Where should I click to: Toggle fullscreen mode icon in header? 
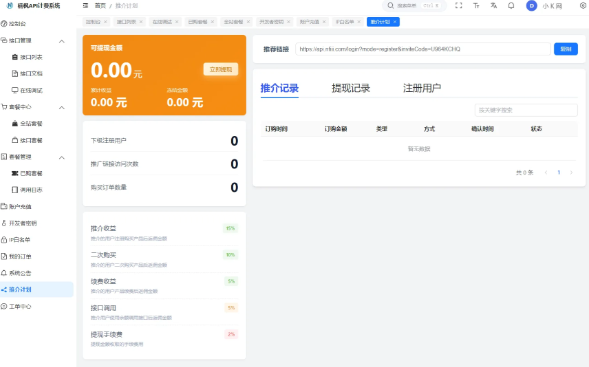click(458, 6)
